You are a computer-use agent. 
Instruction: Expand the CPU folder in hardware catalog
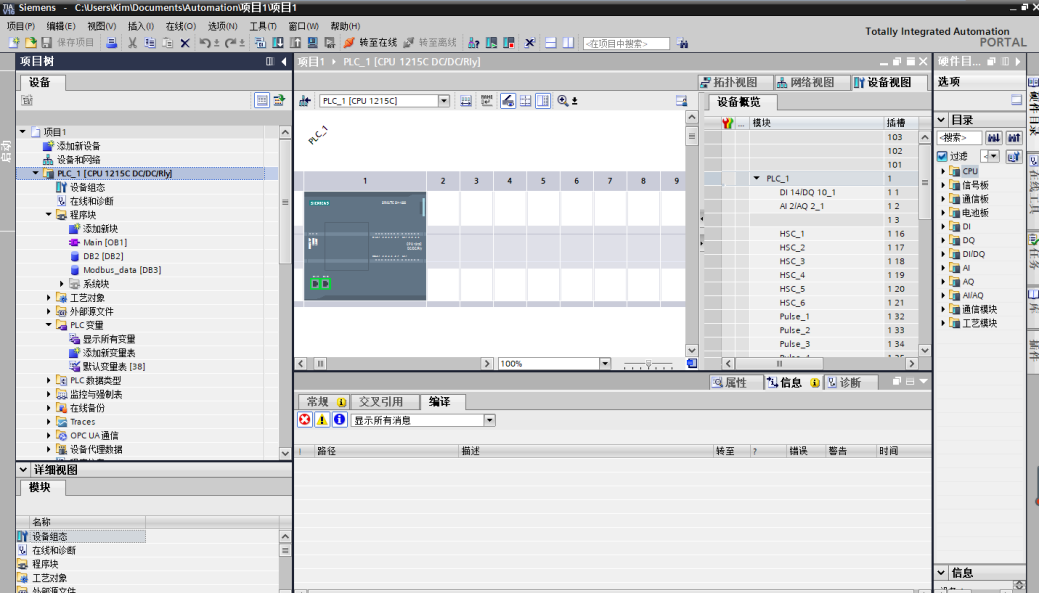click(x=943, y=171)
